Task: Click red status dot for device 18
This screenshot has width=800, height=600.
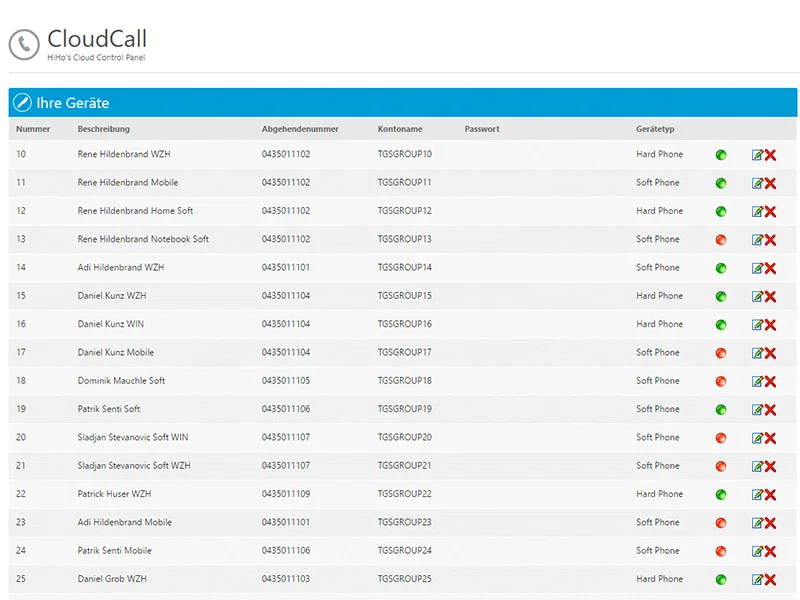Action: 721,381
